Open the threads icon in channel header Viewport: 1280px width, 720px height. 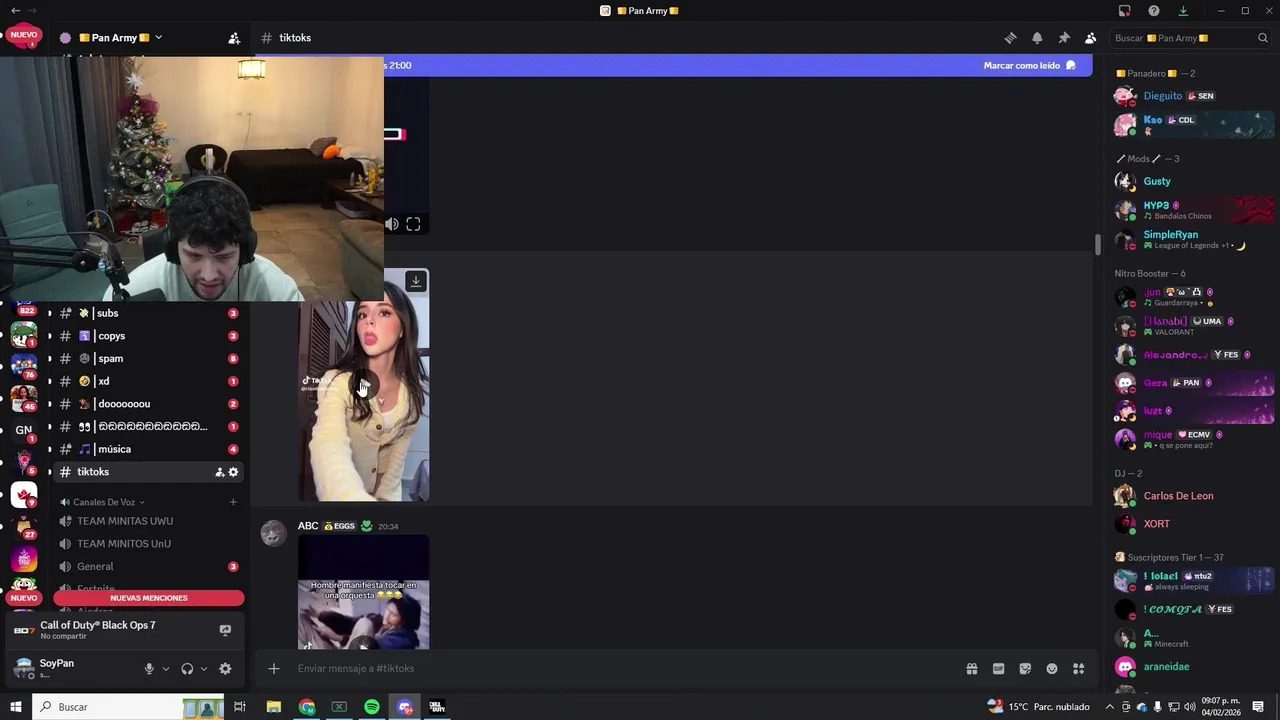pyautogui.click(x=1010, y=38)
